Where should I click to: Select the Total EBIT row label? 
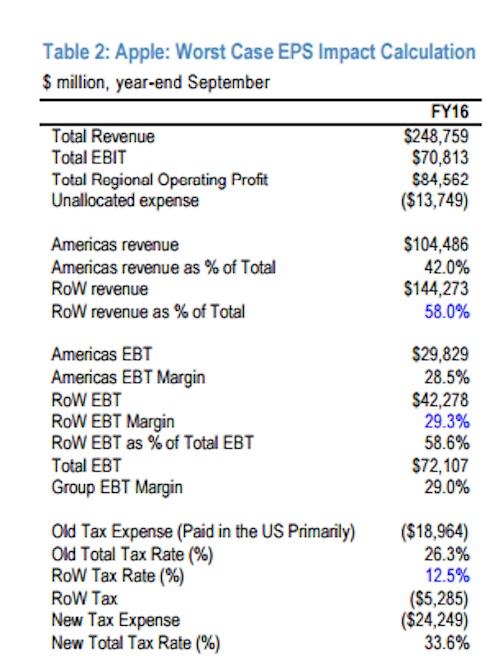tap(89, 158)
